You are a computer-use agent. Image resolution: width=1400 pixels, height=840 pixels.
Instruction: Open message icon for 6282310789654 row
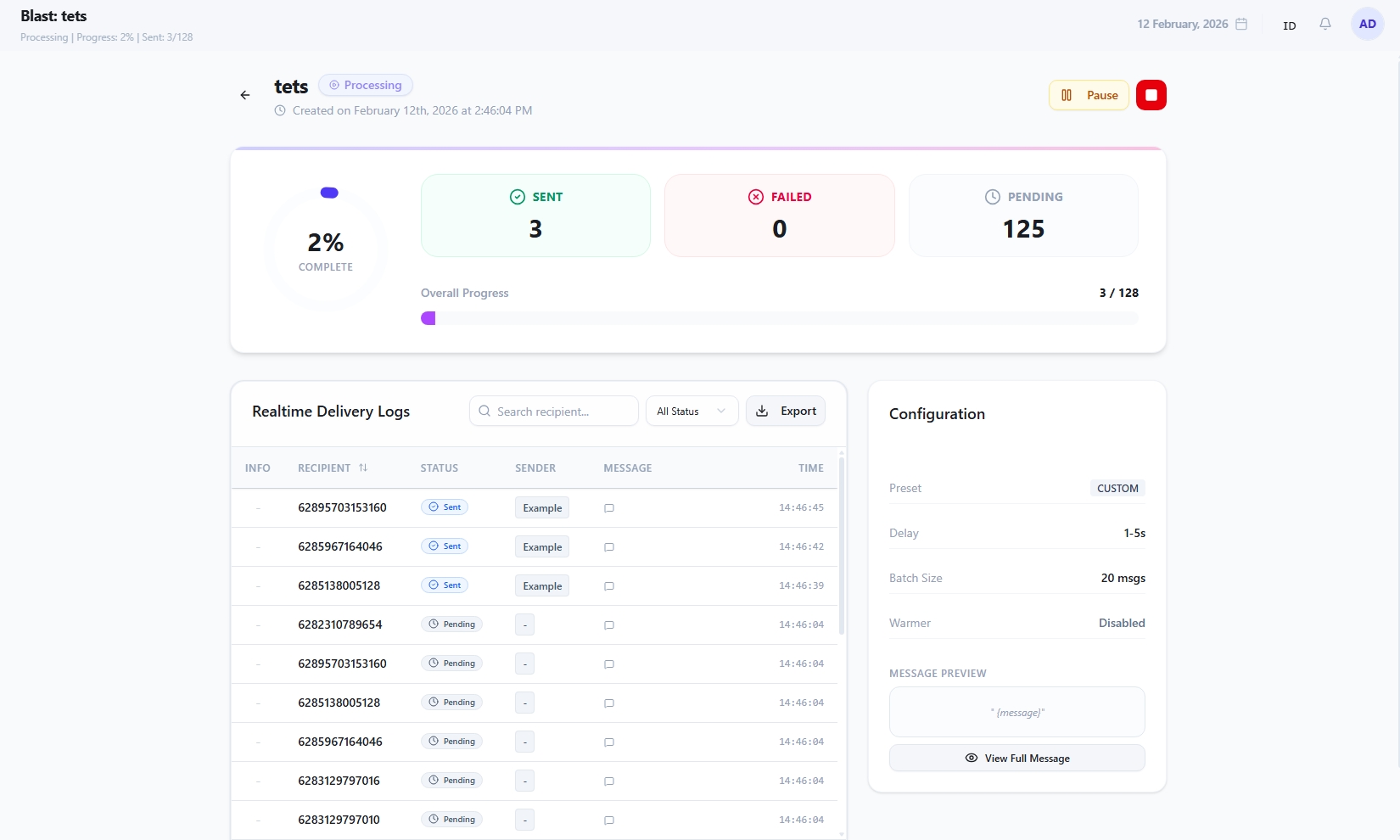[608, 625]
